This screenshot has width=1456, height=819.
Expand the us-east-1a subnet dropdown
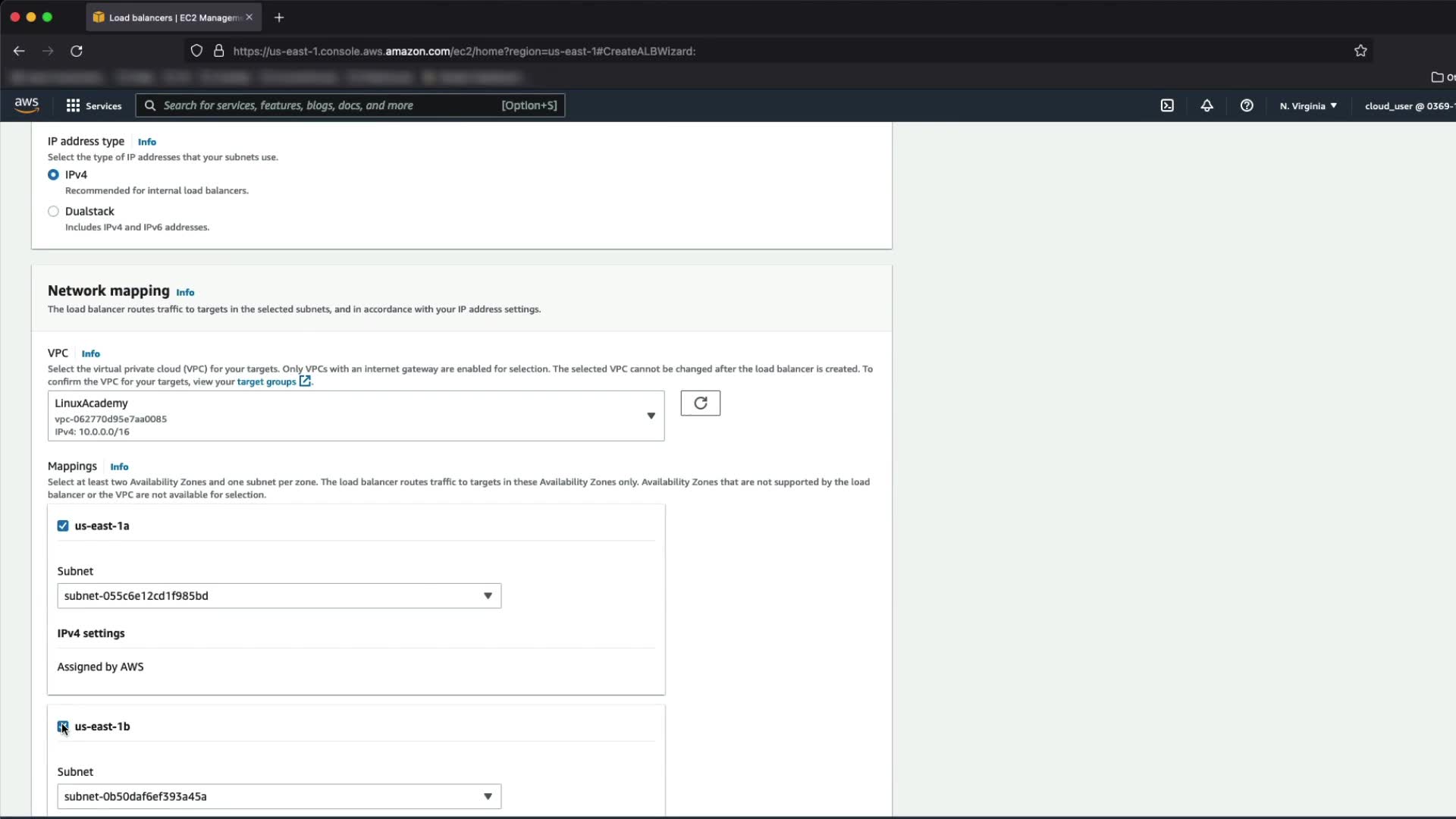(x=279, y=596)
